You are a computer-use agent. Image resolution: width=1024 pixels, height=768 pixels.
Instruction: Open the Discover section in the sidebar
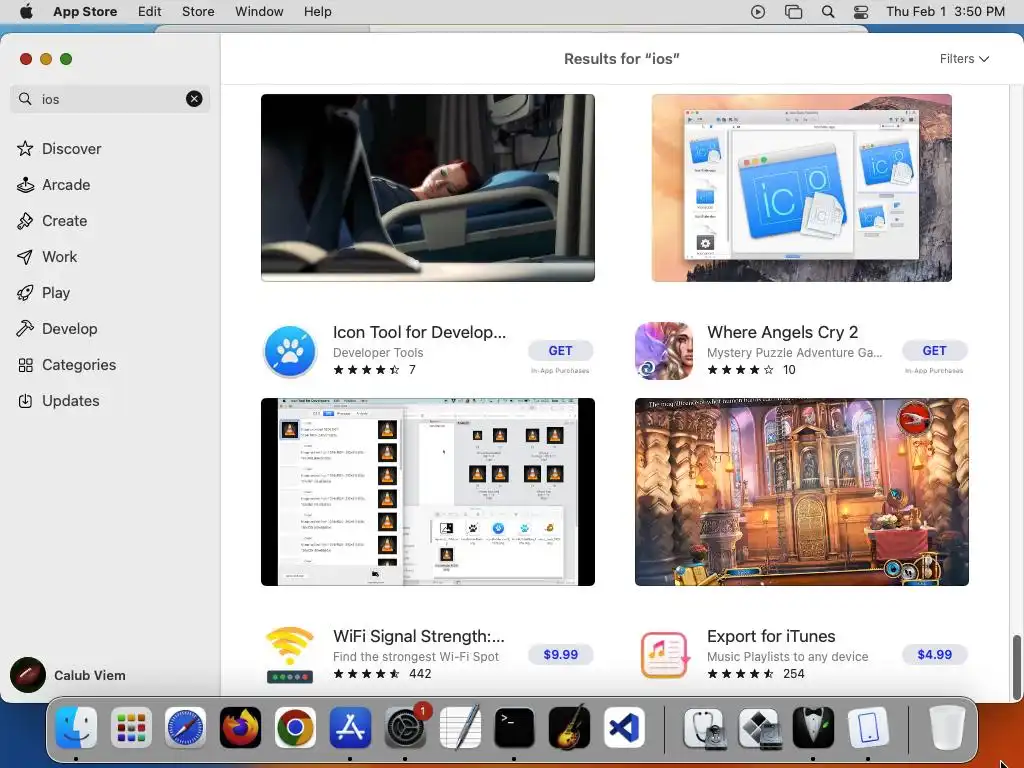point(59,149)
